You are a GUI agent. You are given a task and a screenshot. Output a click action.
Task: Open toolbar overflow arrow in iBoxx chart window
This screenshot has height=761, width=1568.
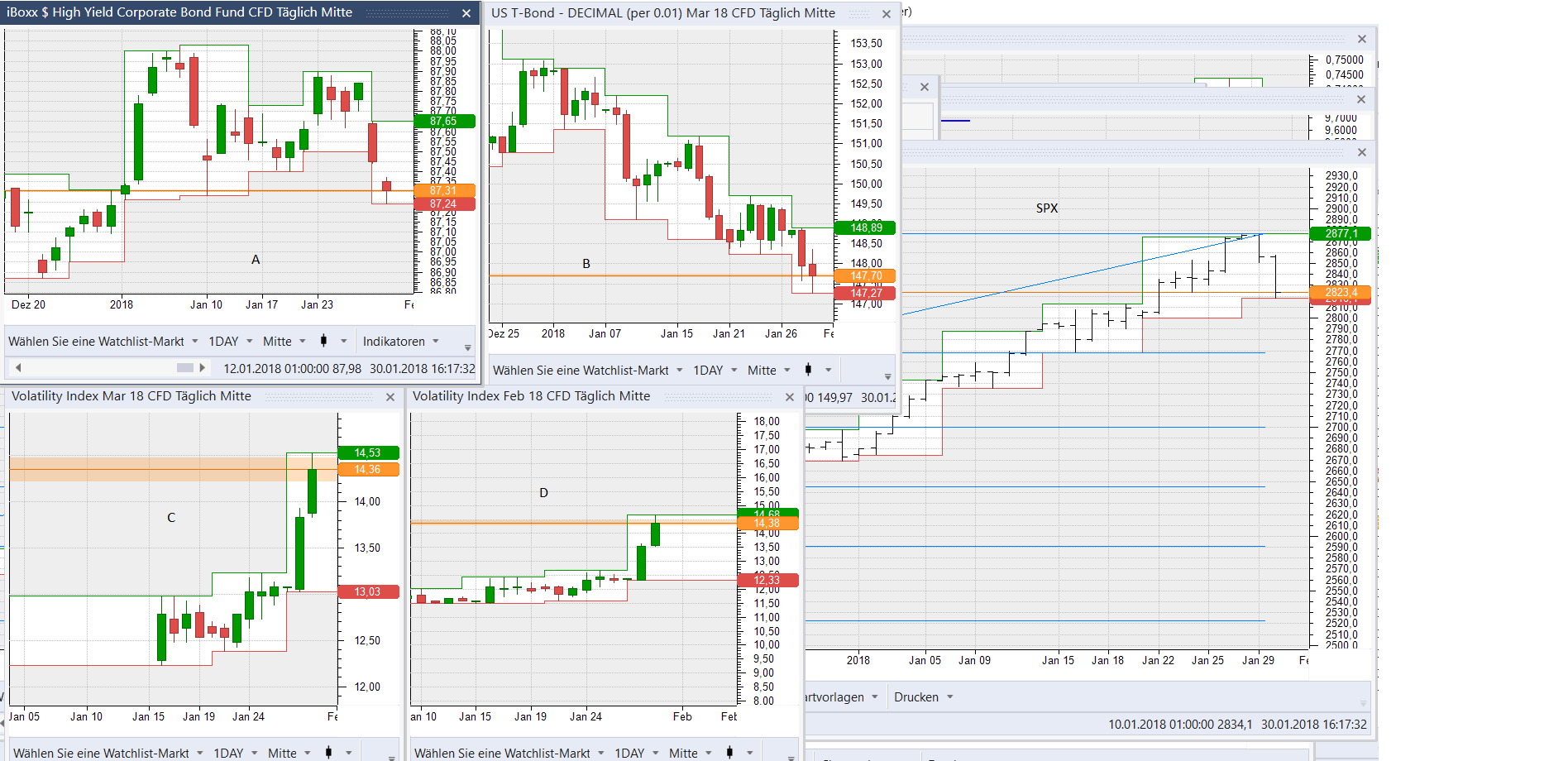click(x=467, y=348)
